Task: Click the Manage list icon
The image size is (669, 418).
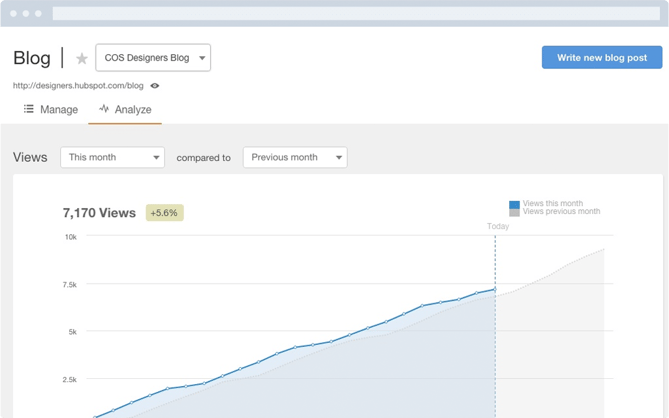Action: [29, 109]
